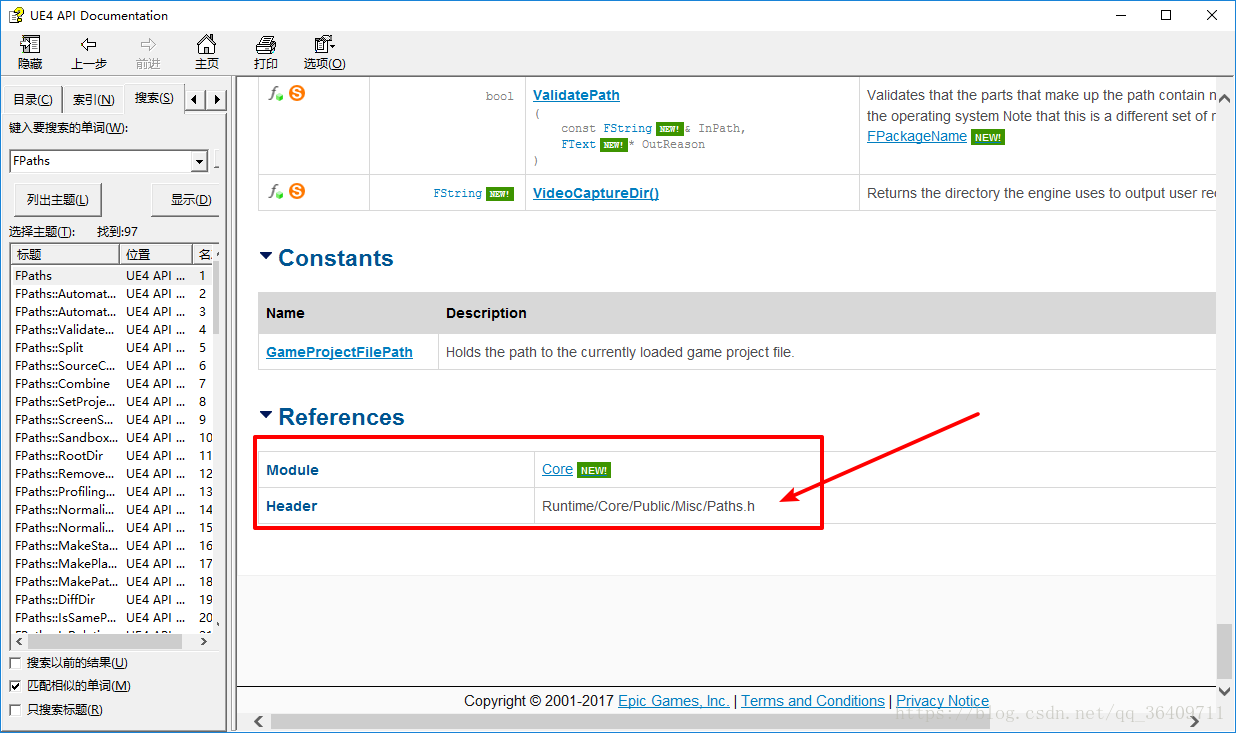Click the static S icon beside ValidatePath
Viewport: 1236px width, 733px height.
point(297,93)
